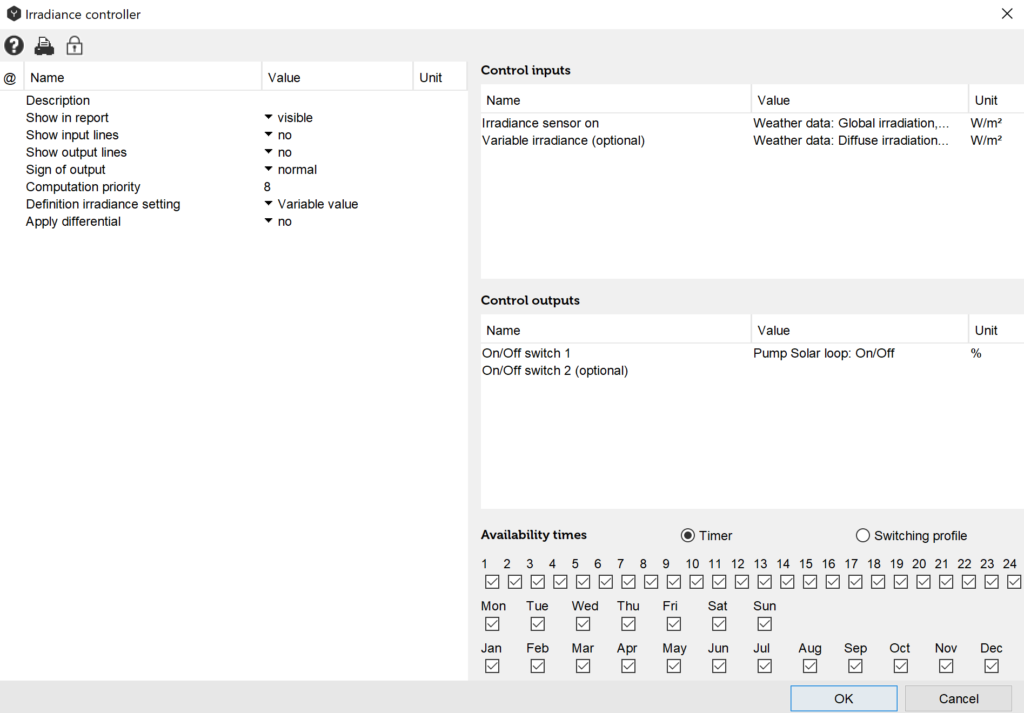Open the Show in report dropdown

click(x=268, y=118)
